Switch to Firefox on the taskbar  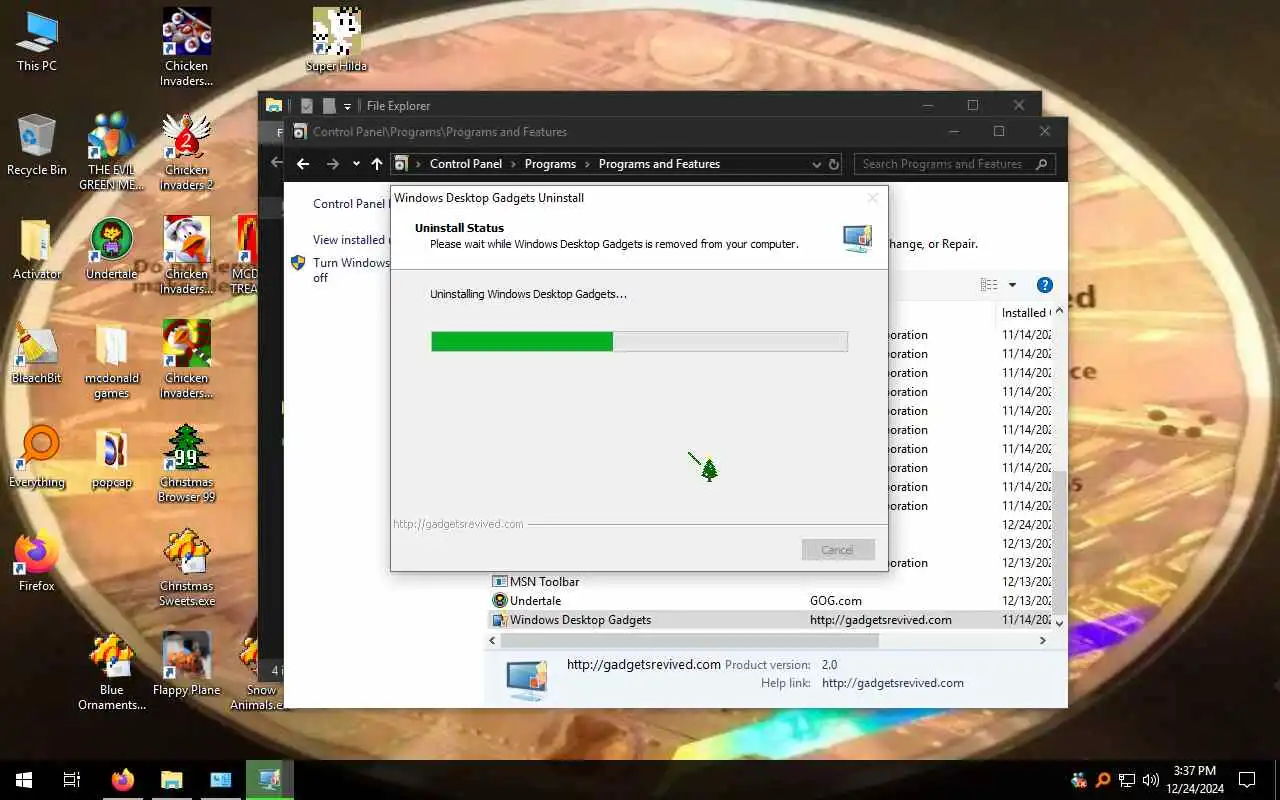122,780
